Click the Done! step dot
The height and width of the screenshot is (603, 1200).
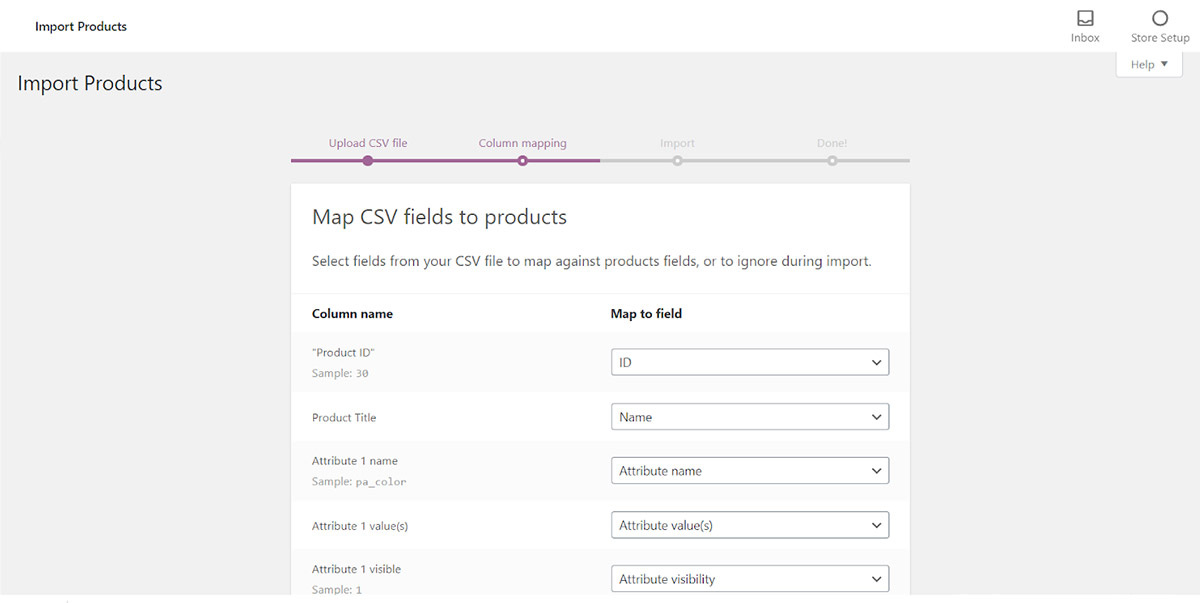[x=832, y=161]
